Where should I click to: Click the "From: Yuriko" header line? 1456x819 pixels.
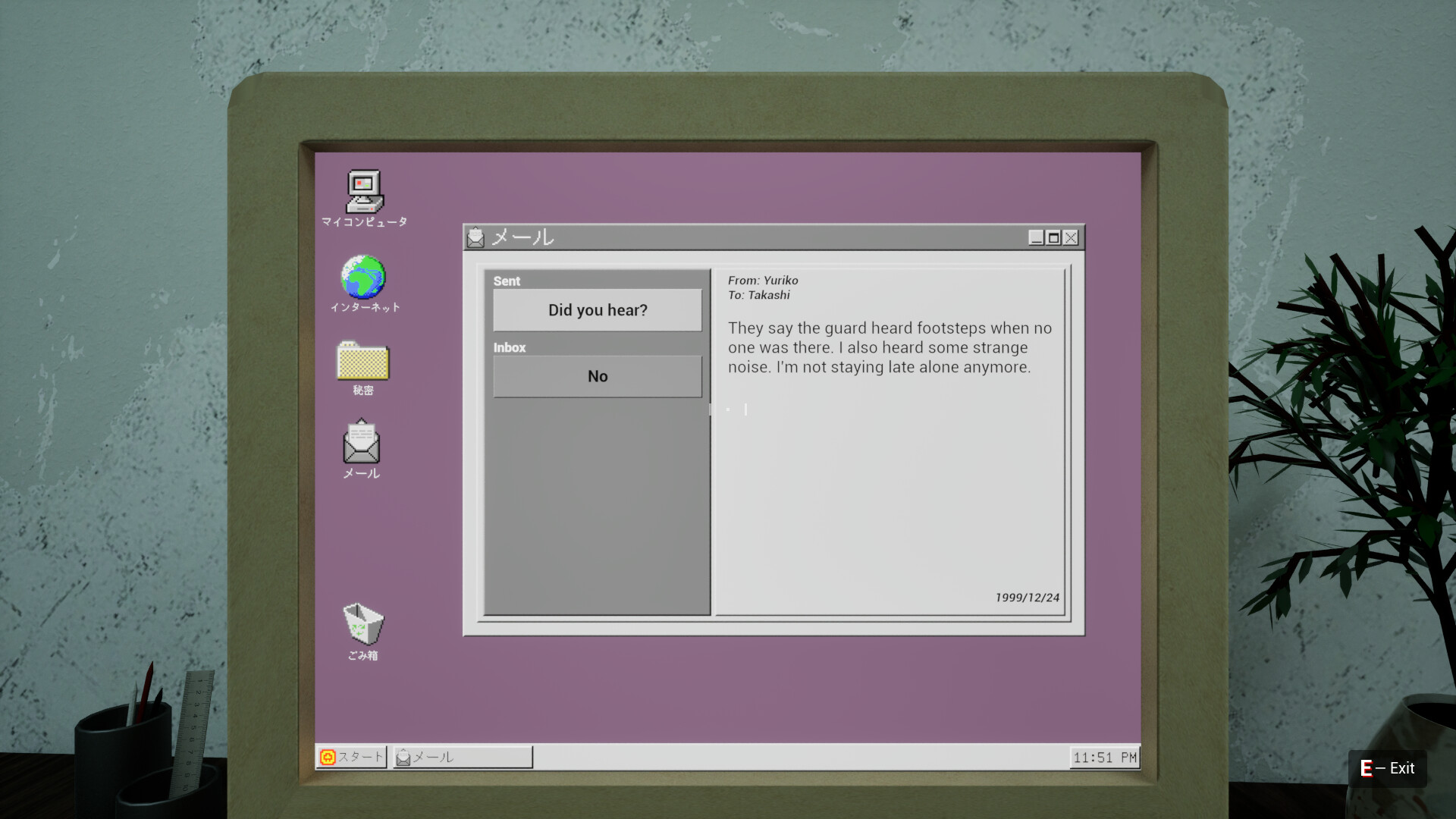(x=763, y=281)
